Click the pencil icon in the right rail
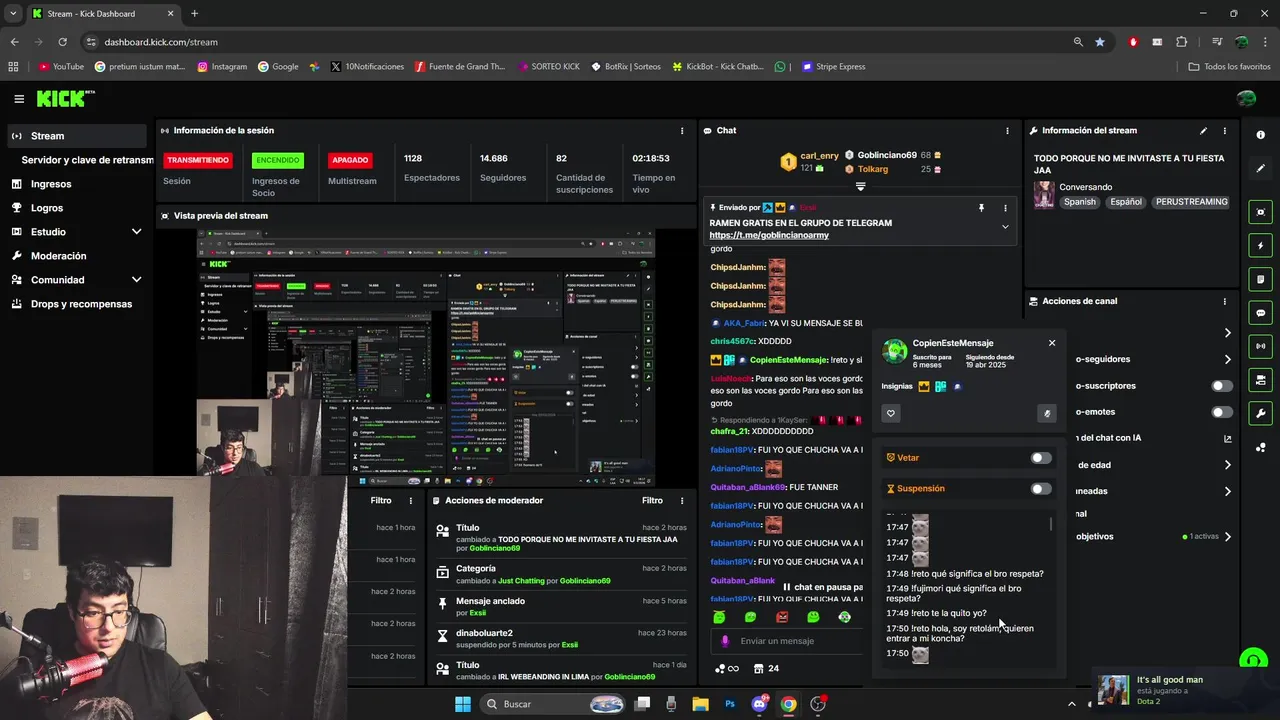Viewport: 1280px width, 720px height. click(1260, 168)
